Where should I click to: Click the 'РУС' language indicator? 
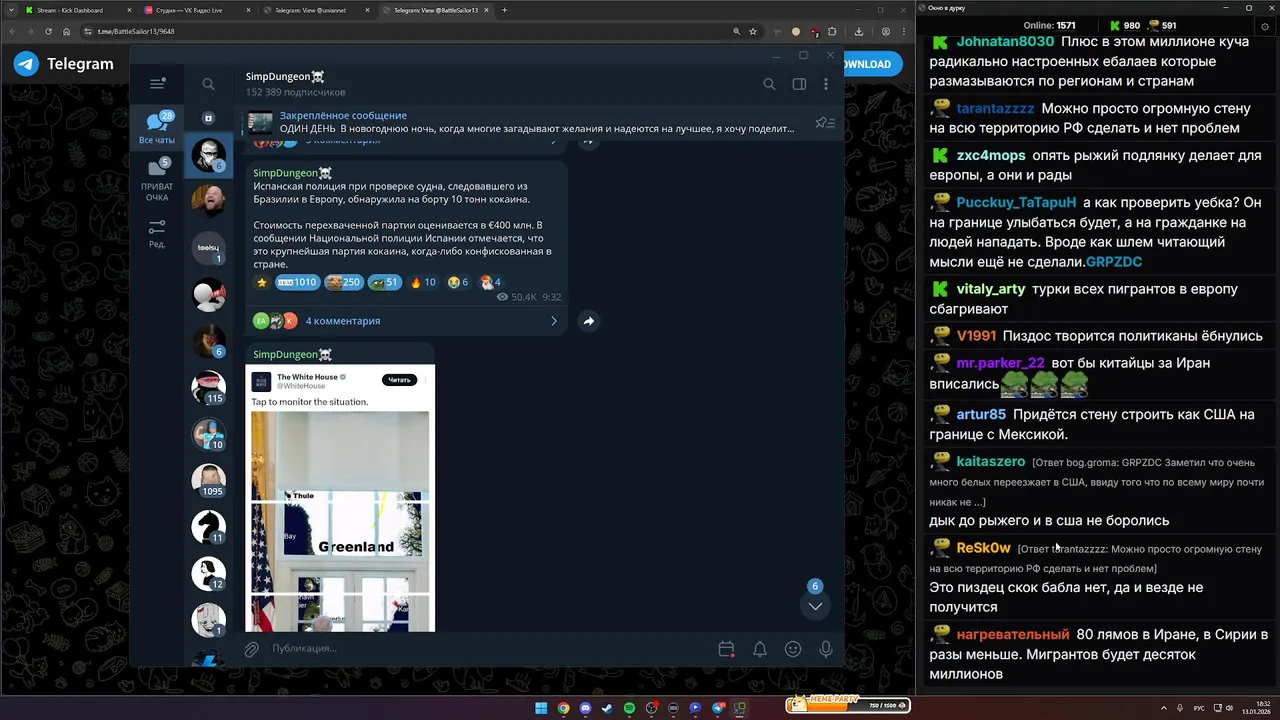pos(1199,708)
